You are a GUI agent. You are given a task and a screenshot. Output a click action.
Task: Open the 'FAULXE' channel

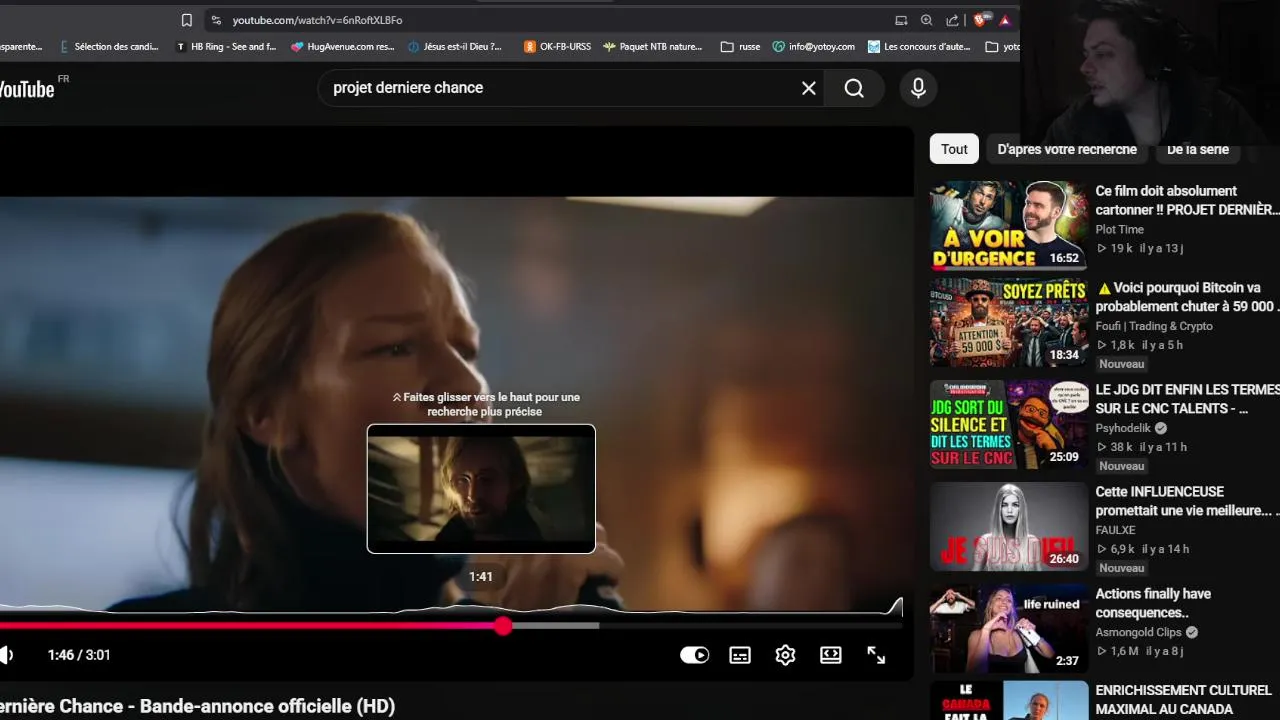pyautogui.click(x=1115, y=530)
